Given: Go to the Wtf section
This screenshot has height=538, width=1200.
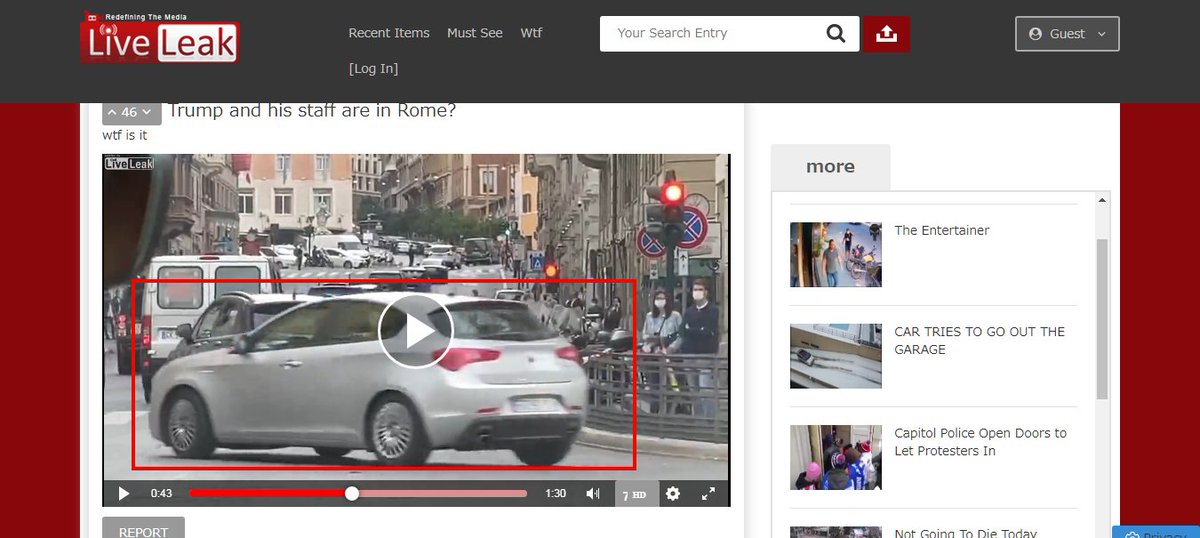Looking at the screenshot, I should [x=531, y=33].
